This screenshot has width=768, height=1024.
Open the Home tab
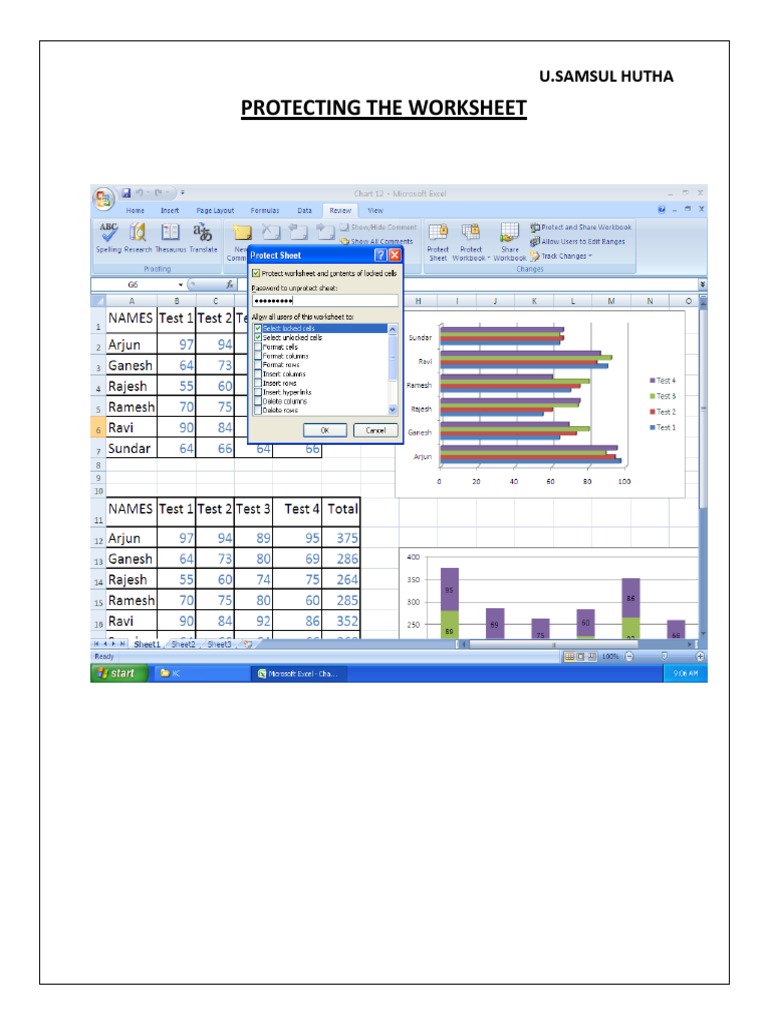click(x=135, y=210)
